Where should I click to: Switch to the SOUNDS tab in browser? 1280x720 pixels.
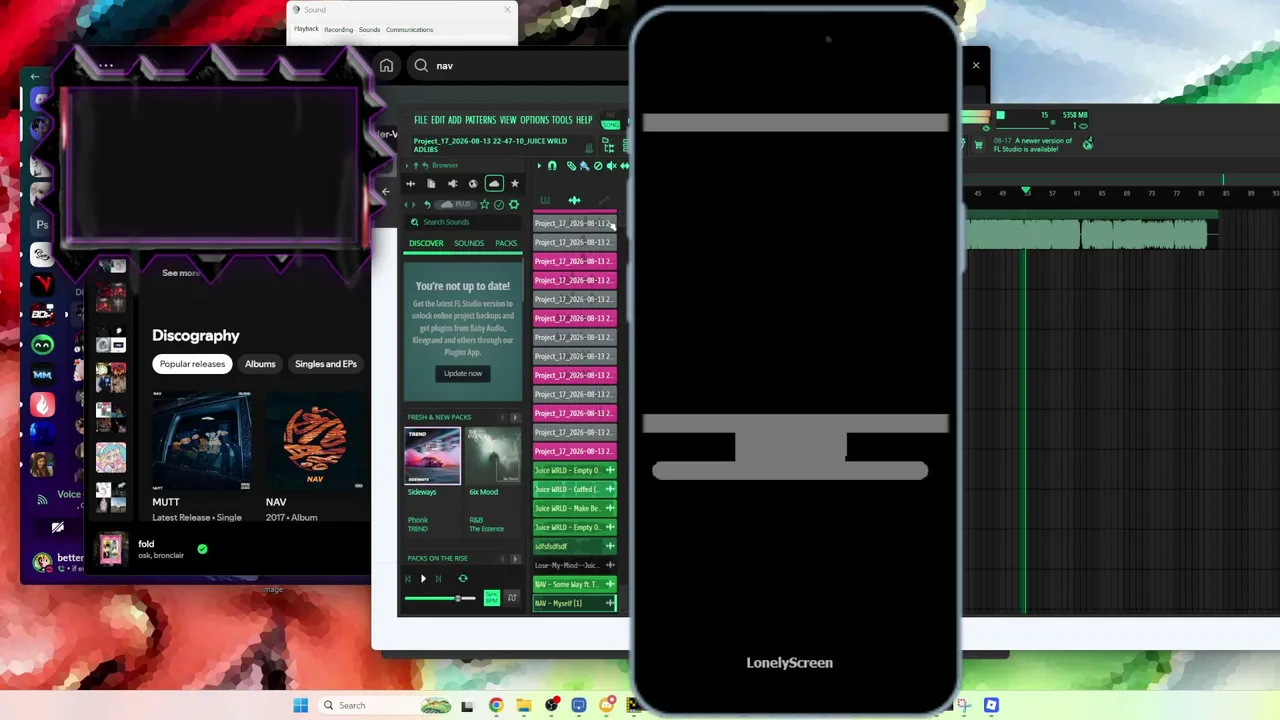click(x=469, y=243)
